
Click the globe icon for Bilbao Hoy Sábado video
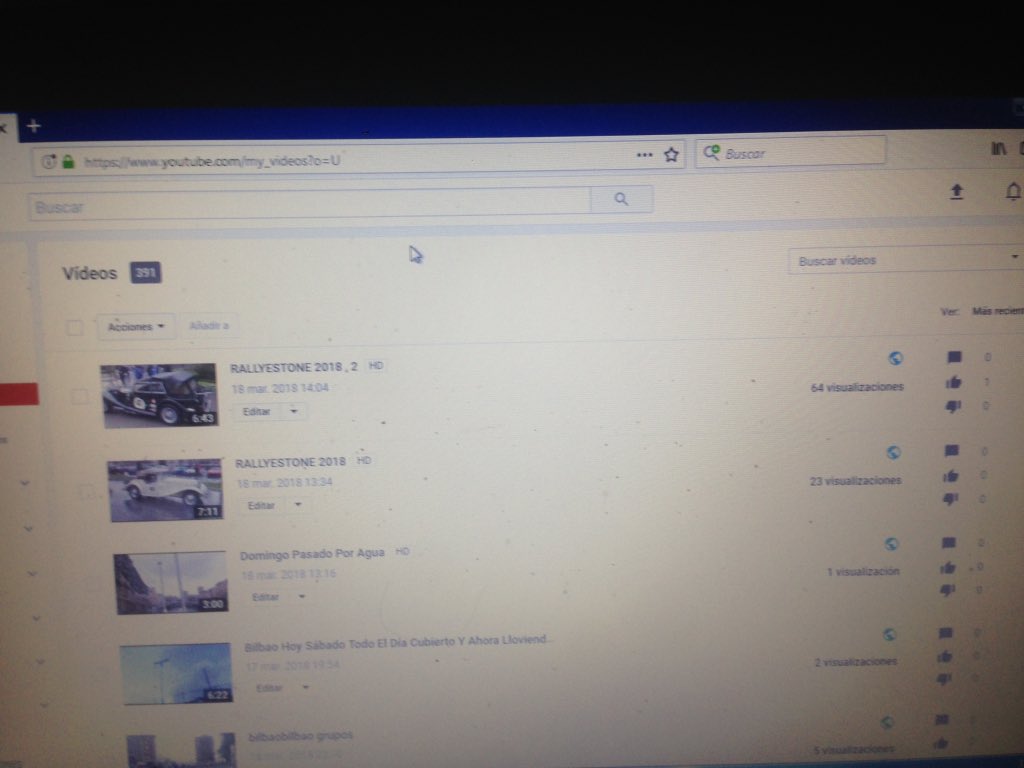coord(889,634)
